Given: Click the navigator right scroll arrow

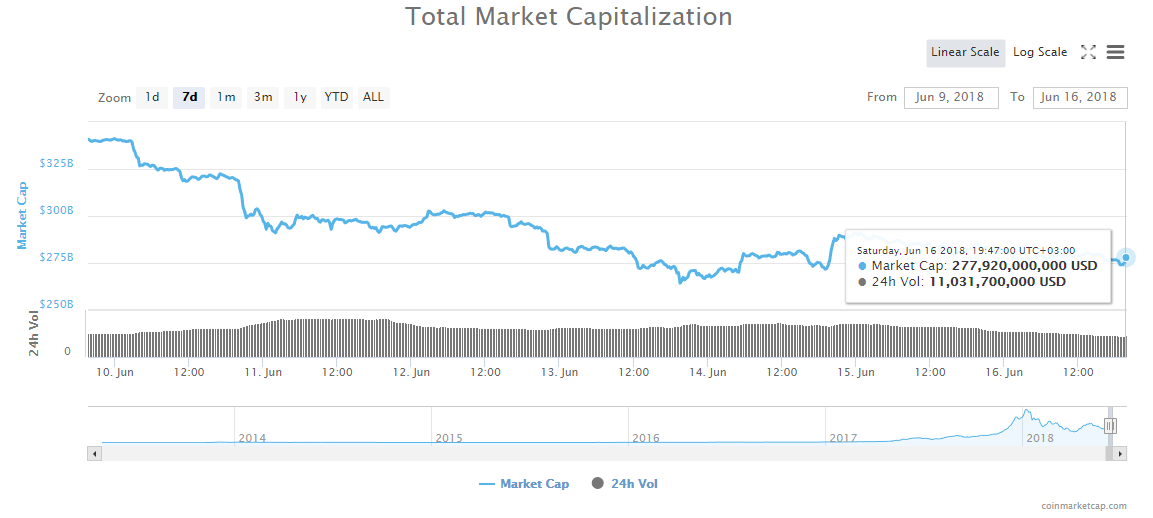Looking at the screenshot, I should [1121, 454].
